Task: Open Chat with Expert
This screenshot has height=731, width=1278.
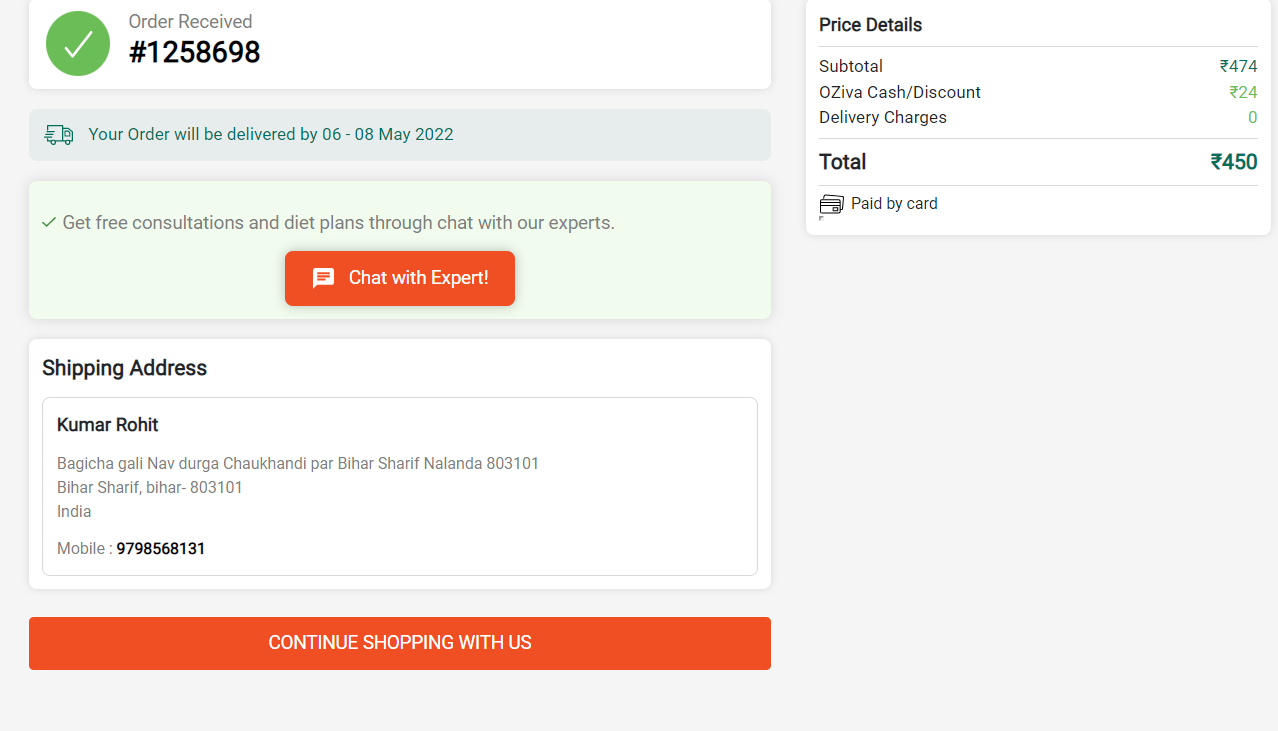Action: point(400,278)
